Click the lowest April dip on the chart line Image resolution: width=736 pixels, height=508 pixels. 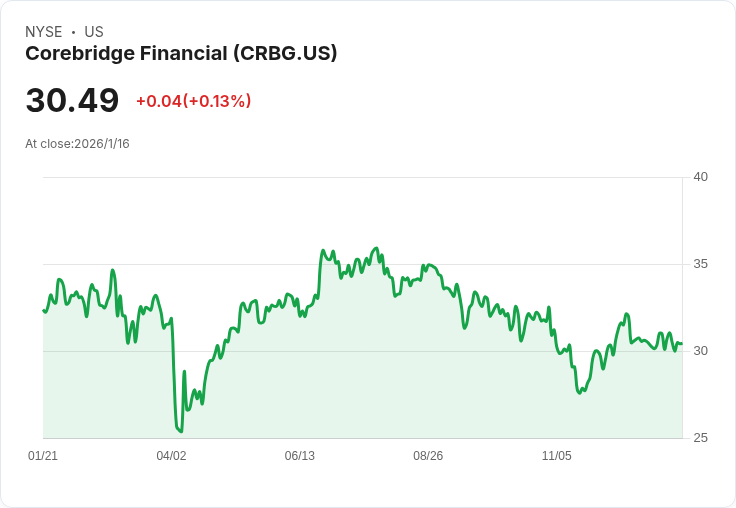tap(181, 431)
